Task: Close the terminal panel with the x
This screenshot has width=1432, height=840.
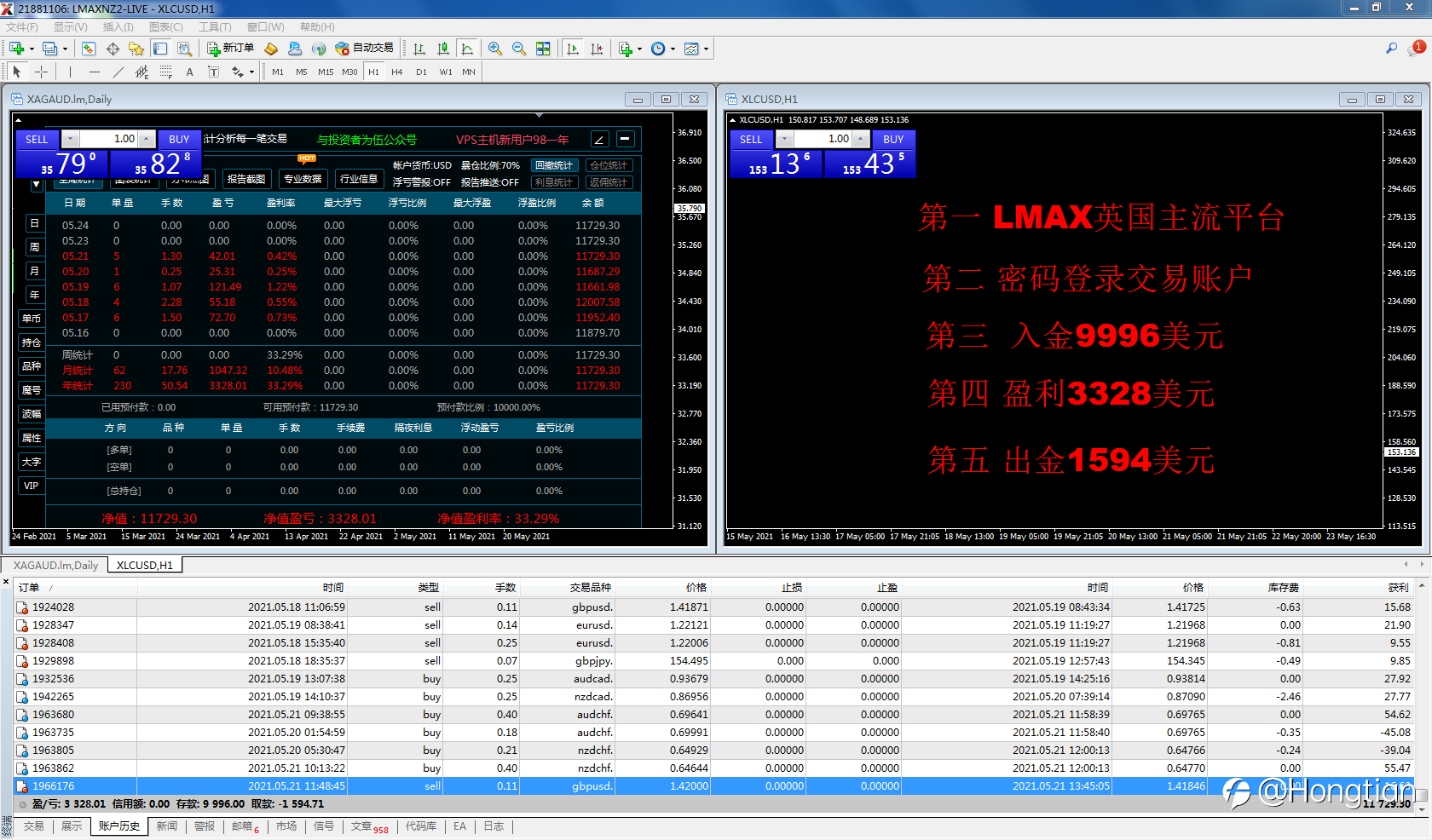Action: 6,582
